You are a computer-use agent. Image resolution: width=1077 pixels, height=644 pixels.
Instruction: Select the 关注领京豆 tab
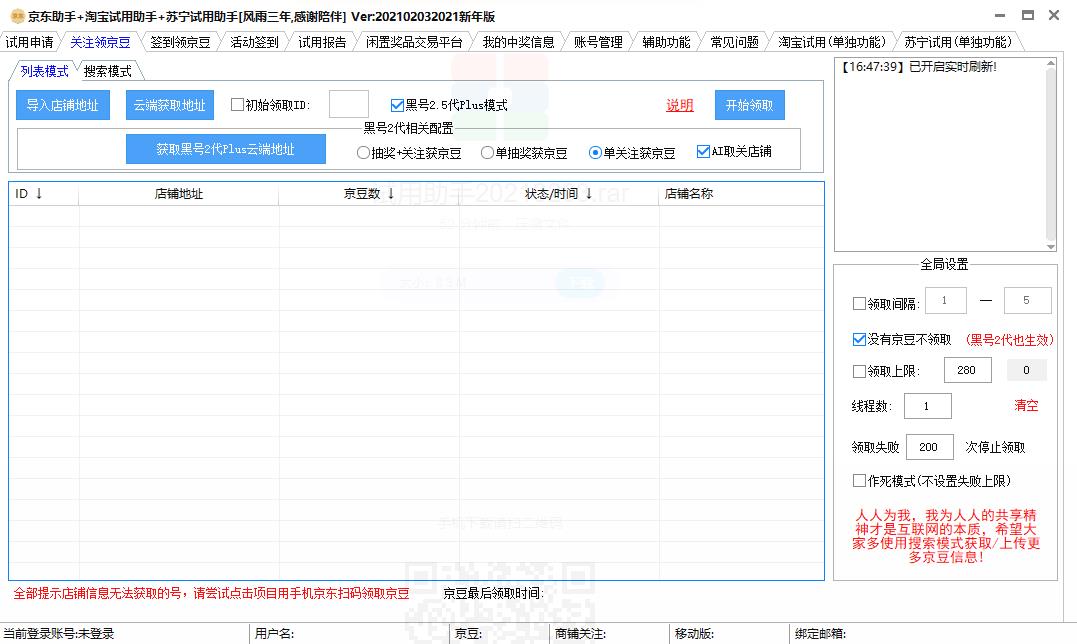tap(100, 42)
